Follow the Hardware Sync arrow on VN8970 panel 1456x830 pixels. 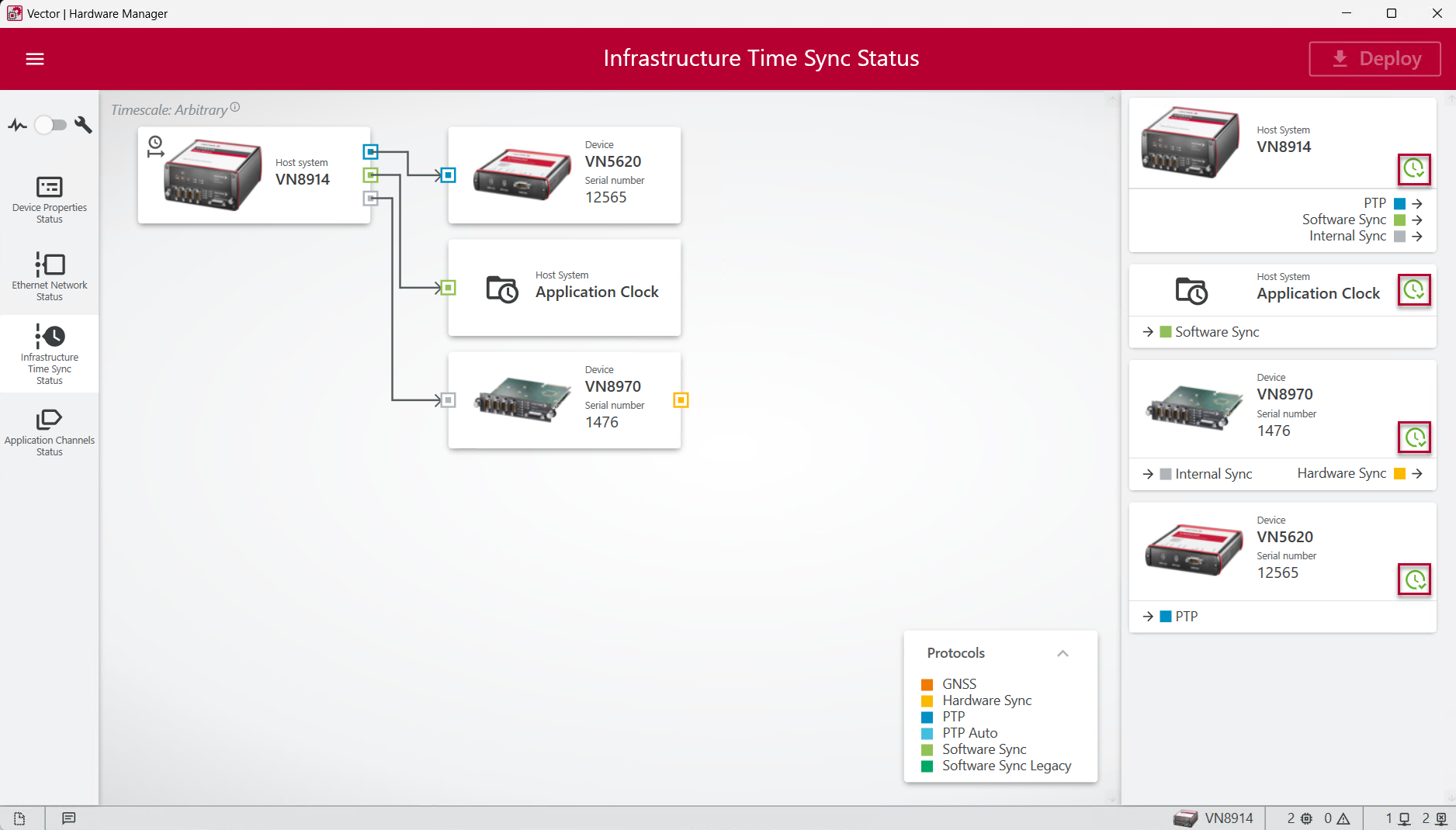pos(1417,474)
